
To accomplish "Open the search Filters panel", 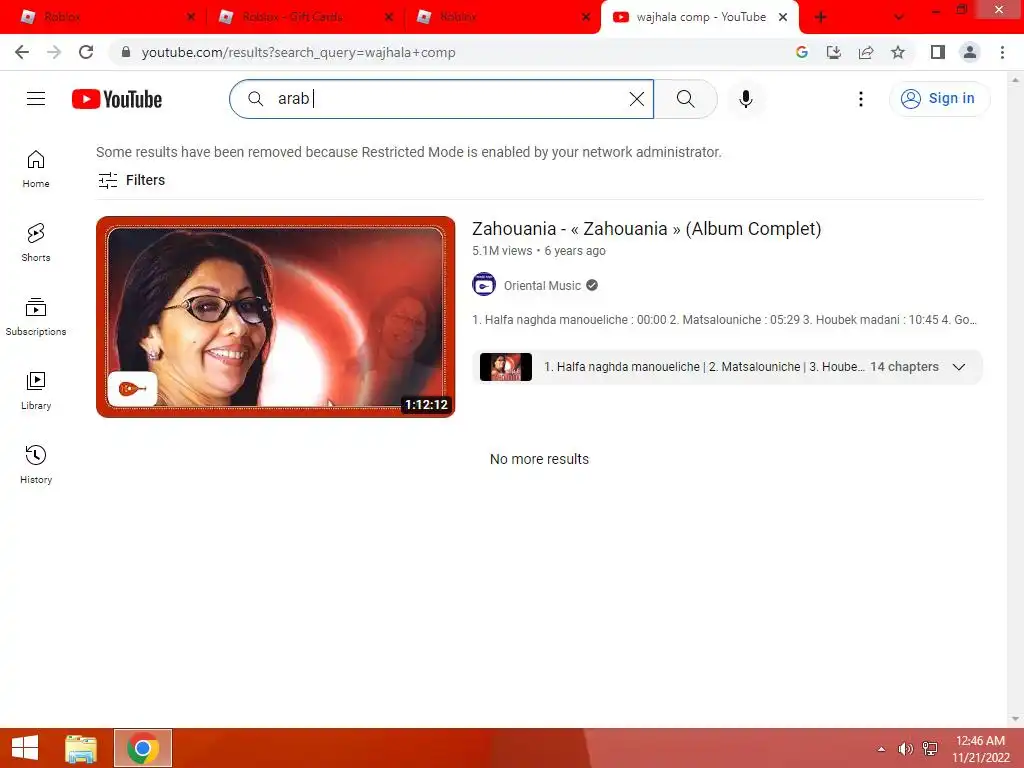I will [x=131, y=180].
